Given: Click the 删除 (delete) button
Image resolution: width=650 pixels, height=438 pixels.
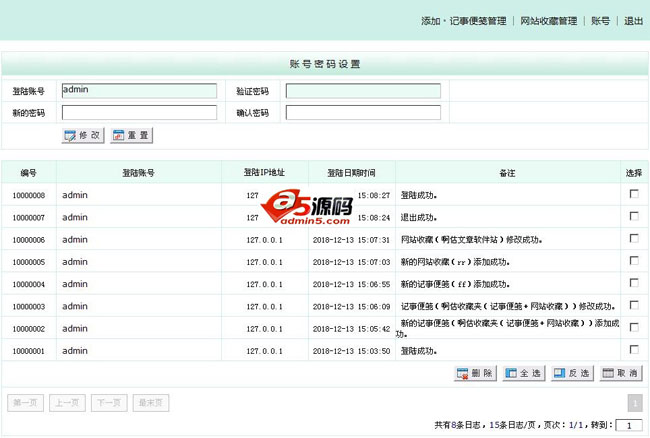Looking at the screenshot, I should [474, 373].
